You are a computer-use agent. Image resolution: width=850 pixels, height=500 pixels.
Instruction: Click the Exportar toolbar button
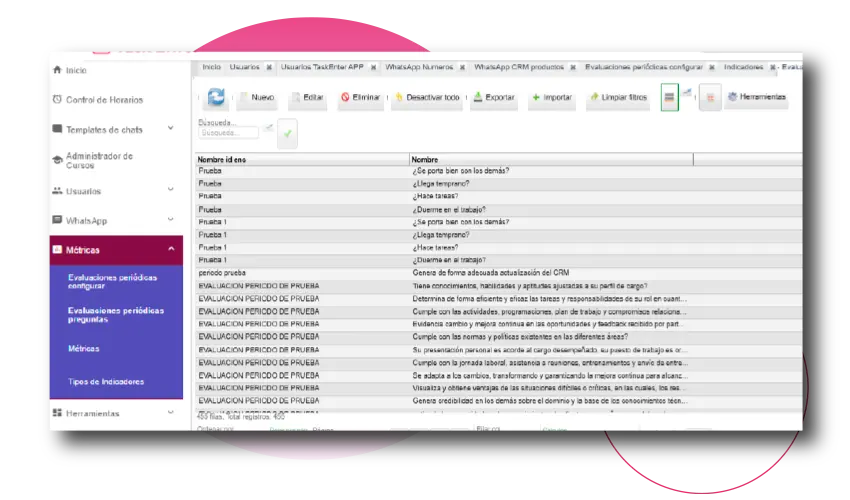pos(493,98)
